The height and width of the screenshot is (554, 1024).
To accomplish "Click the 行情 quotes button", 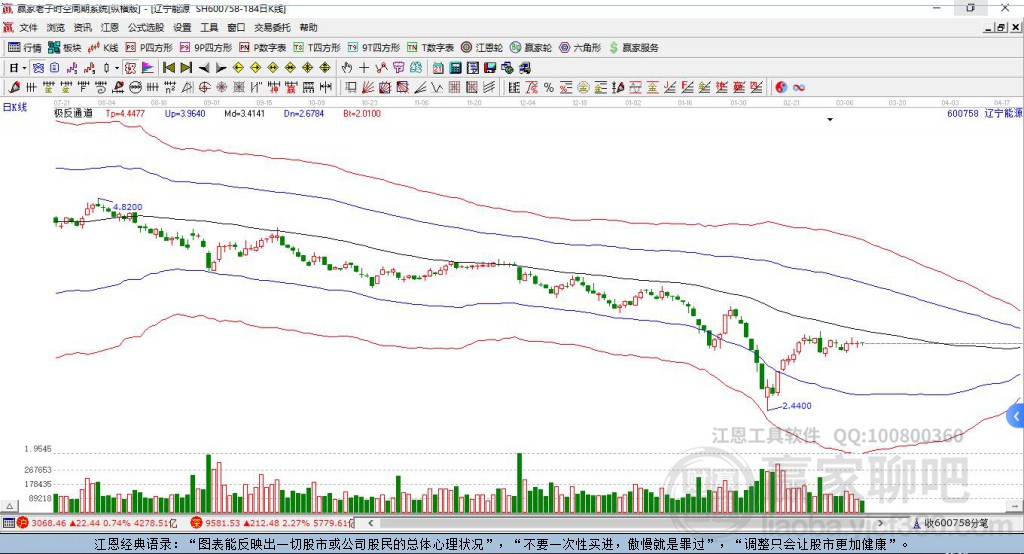I will [25, 48].
